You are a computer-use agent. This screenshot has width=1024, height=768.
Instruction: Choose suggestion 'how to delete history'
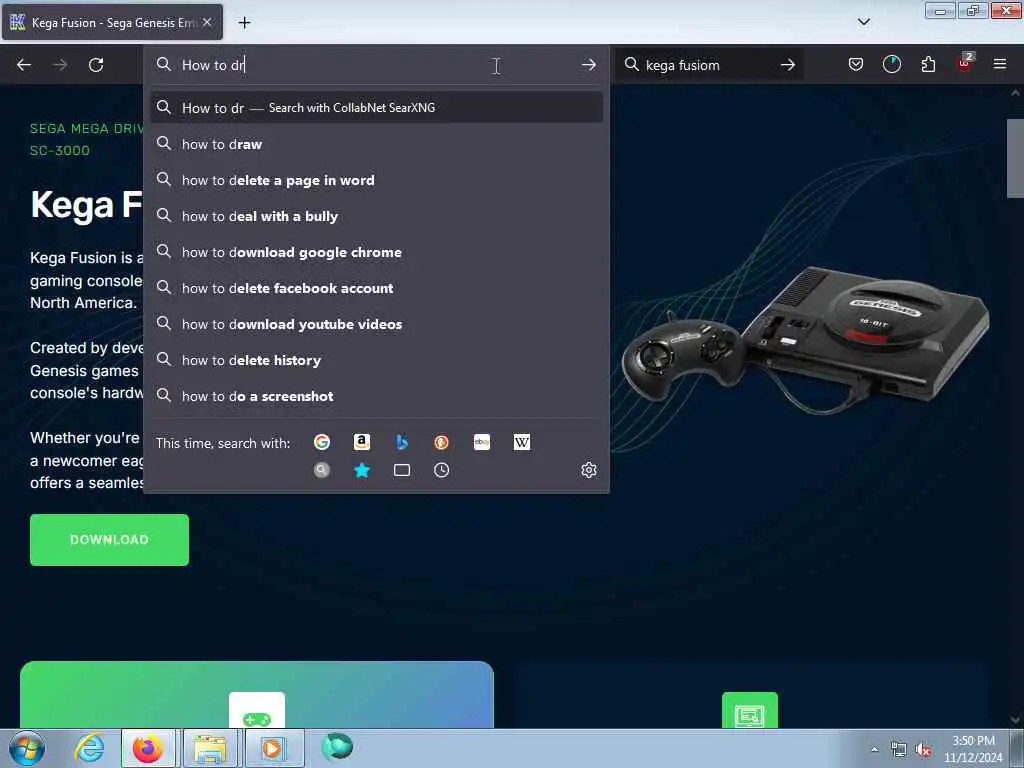[377, 360]
